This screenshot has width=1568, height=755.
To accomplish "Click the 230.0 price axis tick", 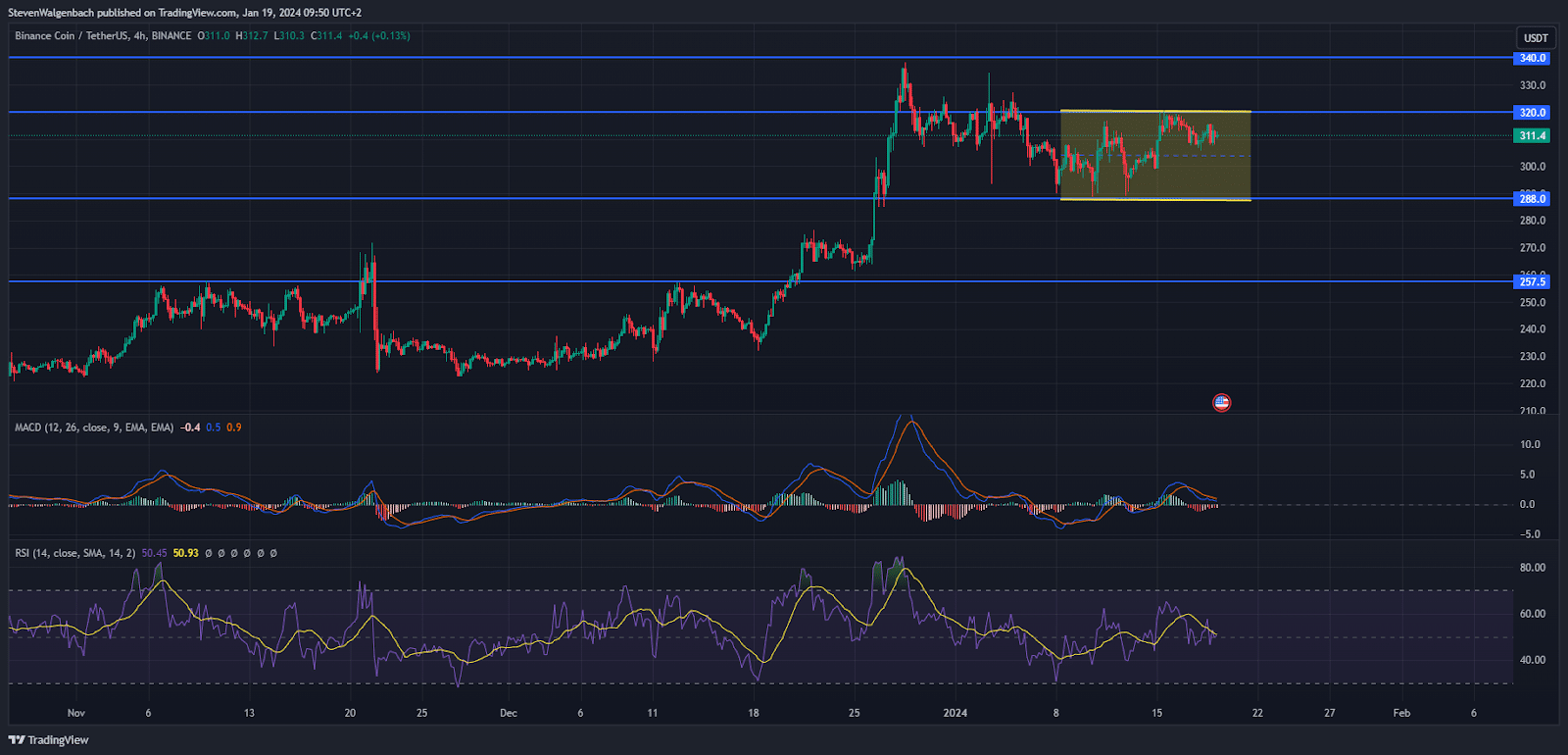I will tap(1533, 357).
